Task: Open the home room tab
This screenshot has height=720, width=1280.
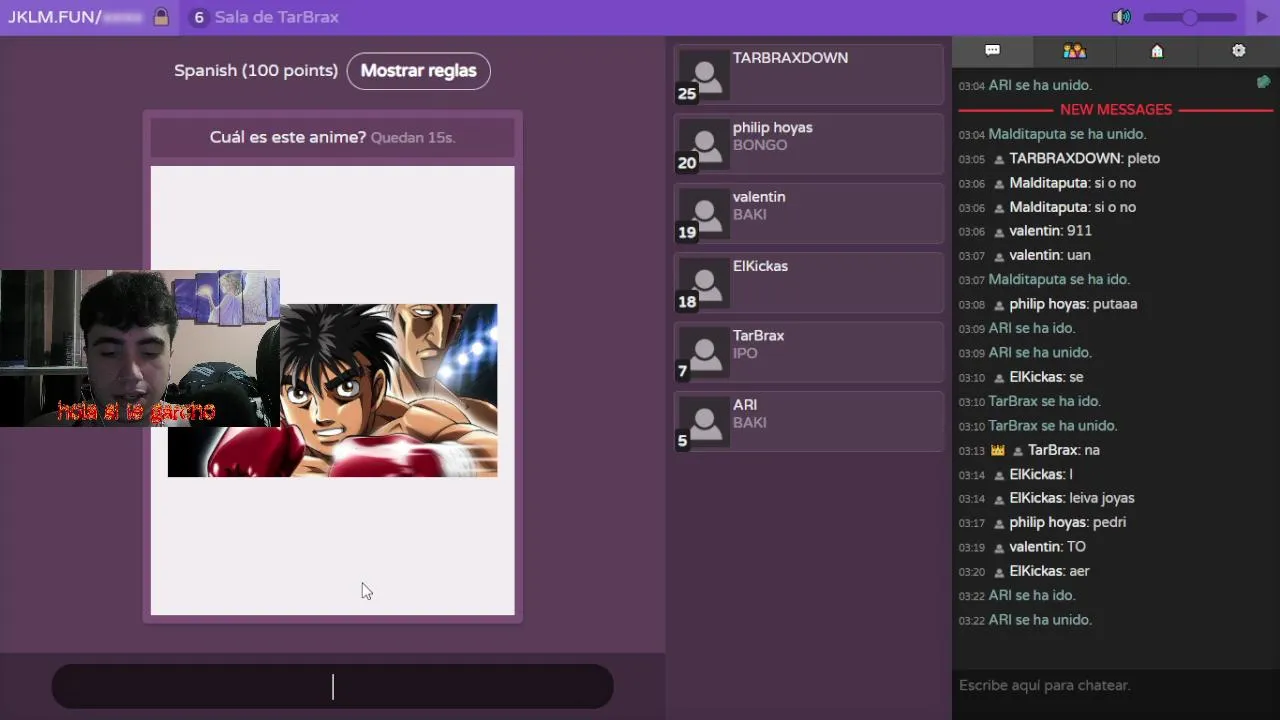Action: (x=1157, y=51)
